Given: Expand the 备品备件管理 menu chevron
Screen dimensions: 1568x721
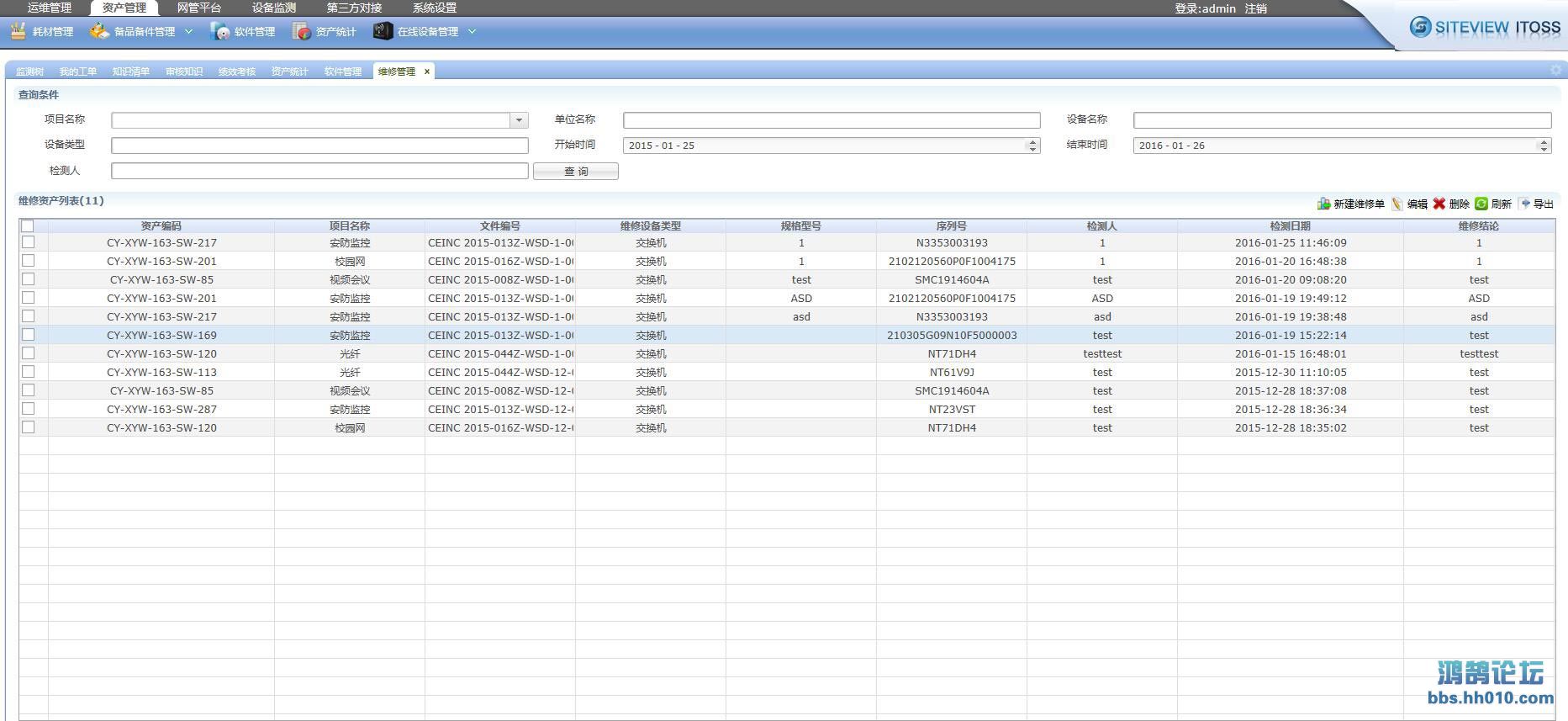Looking at the screenshot, I should tap(188, 32).
